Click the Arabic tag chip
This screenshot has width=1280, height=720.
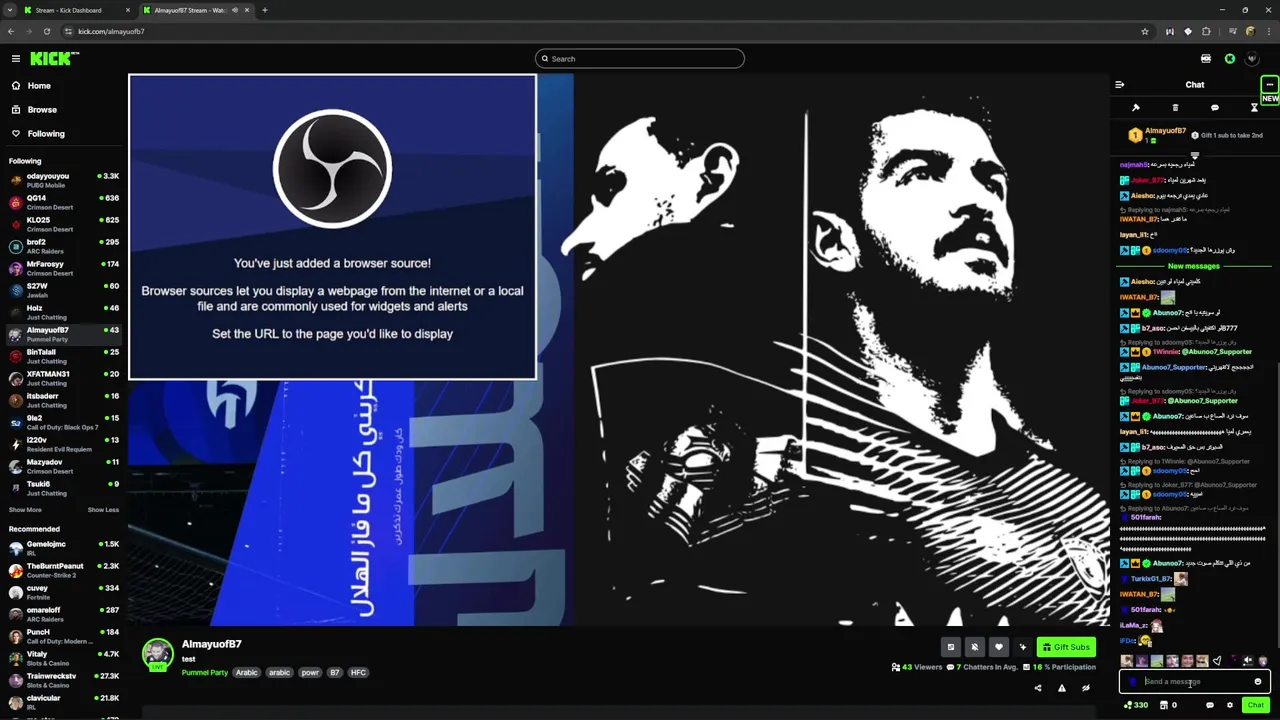247,673
